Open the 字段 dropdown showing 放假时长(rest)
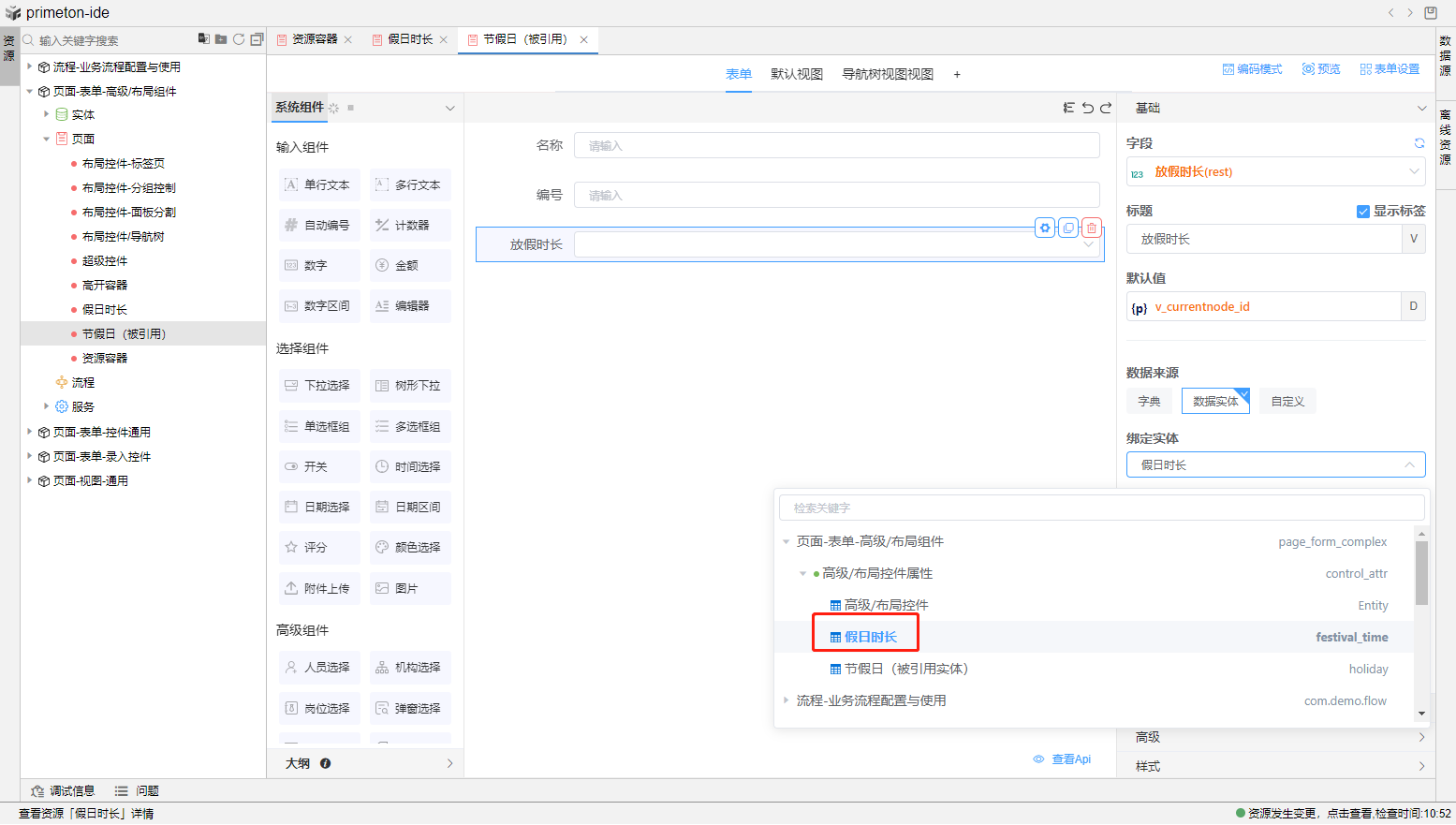Screen dimensions: 1456x825 1275,171
